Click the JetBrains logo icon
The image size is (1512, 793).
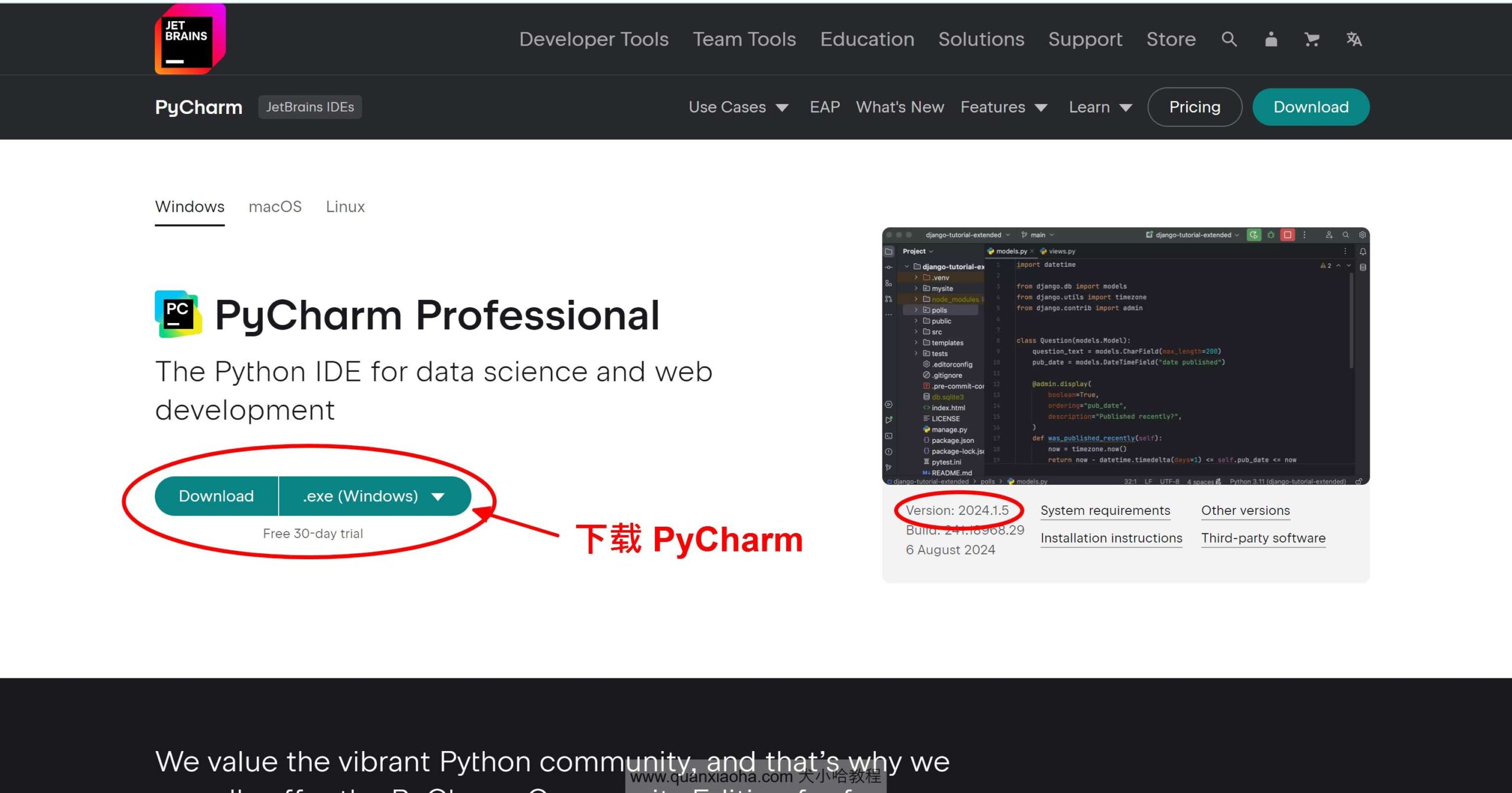[189, 40]
